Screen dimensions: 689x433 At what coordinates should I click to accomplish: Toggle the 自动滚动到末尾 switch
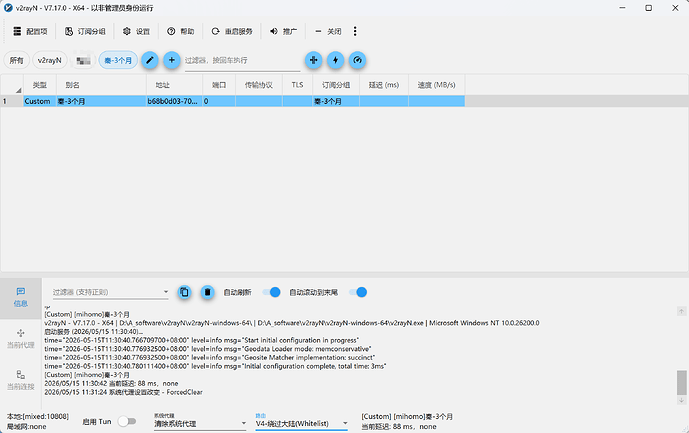pos(358,292)
